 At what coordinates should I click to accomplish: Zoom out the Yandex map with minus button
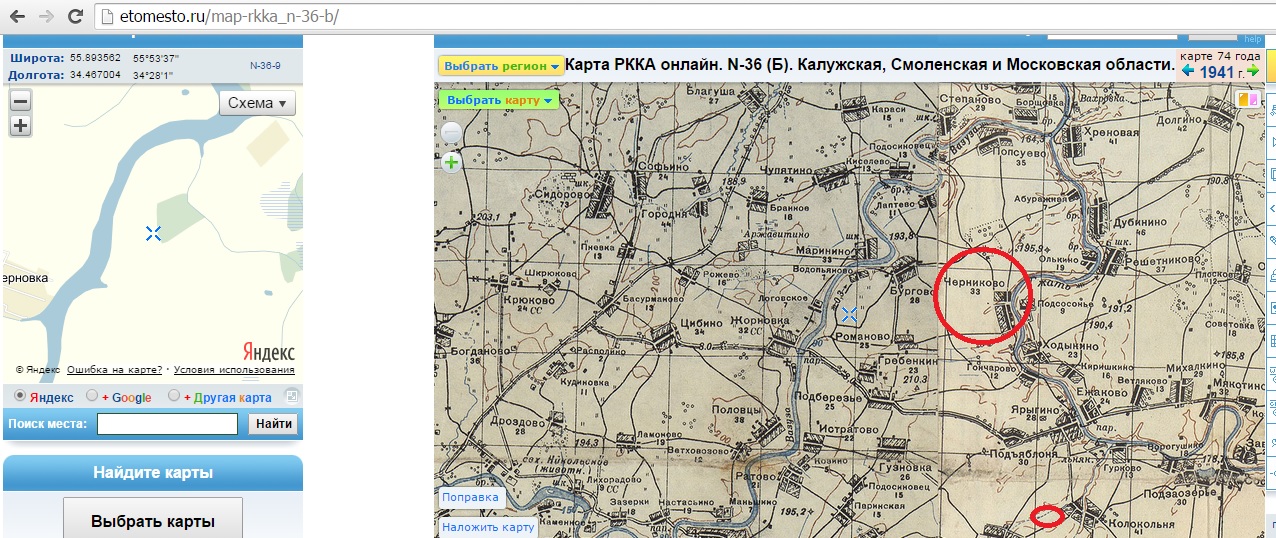coord(20,101)
